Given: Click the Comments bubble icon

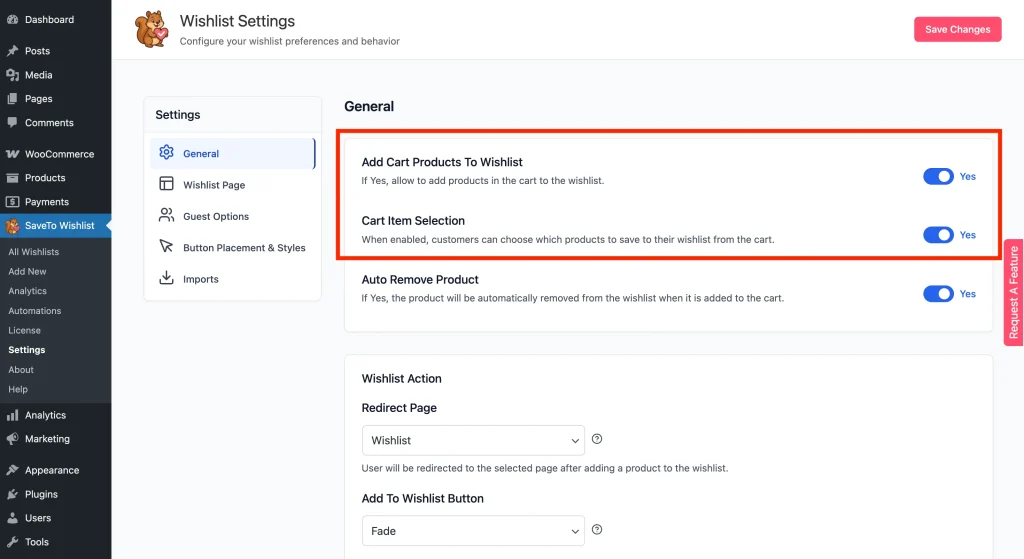Looking at the screenshot, I should [x=12, y=123].
